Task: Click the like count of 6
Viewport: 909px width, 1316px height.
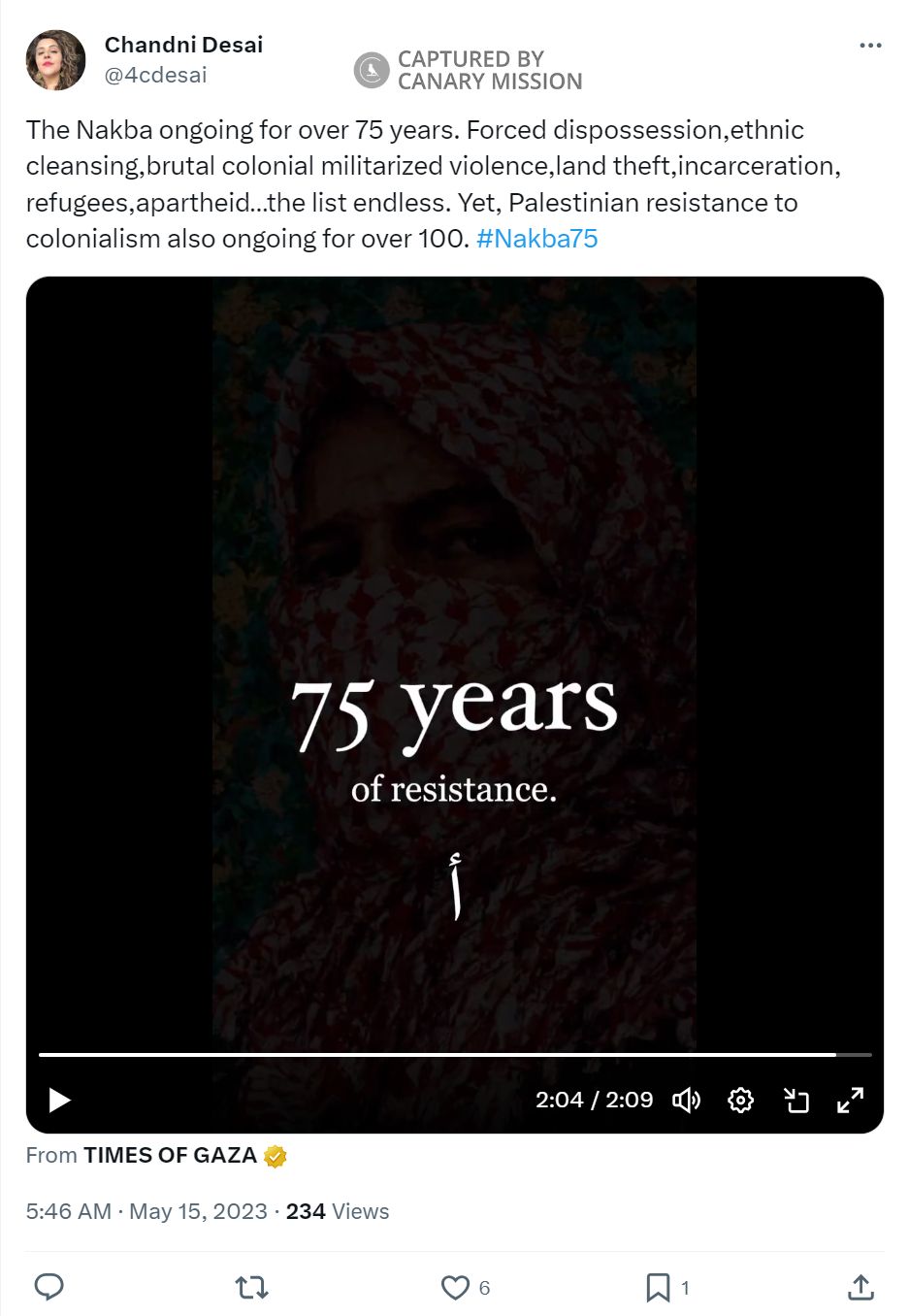Action: (x=483, y=1288)
